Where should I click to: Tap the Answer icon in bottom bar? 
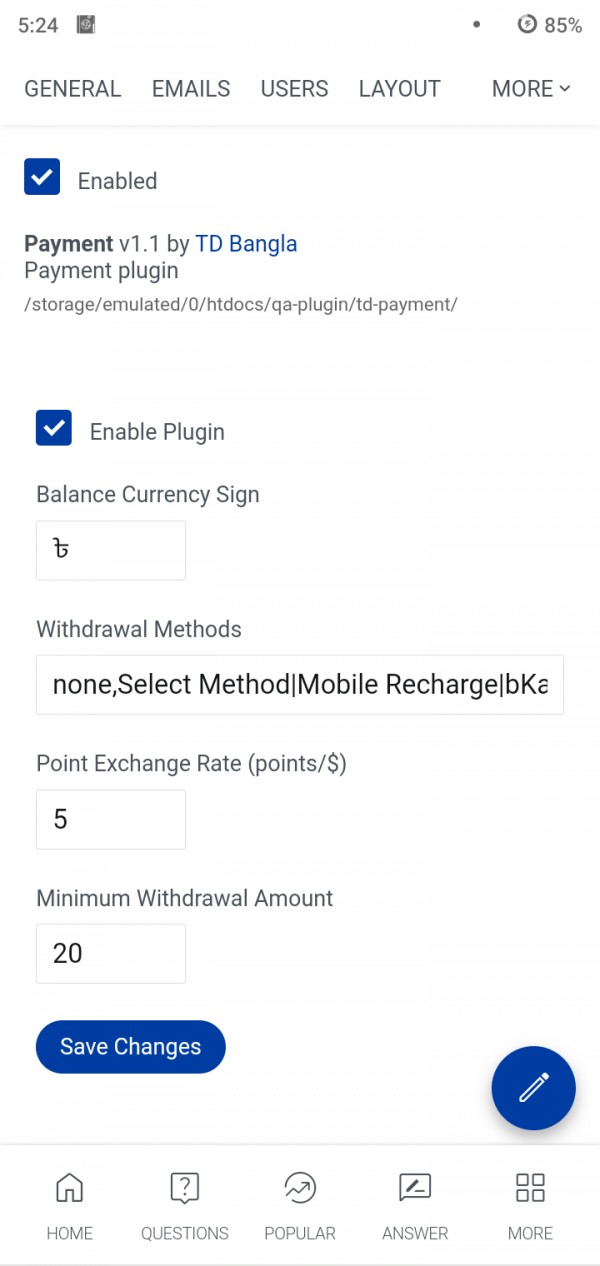[415, 1188]
